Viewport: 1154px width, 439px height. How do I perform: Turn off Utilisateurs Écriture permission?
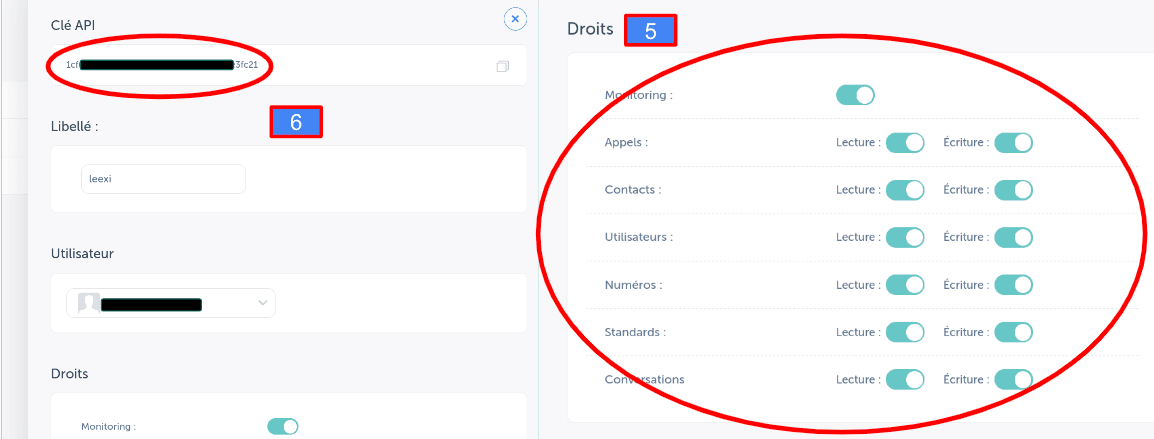tap(1013, 237)
